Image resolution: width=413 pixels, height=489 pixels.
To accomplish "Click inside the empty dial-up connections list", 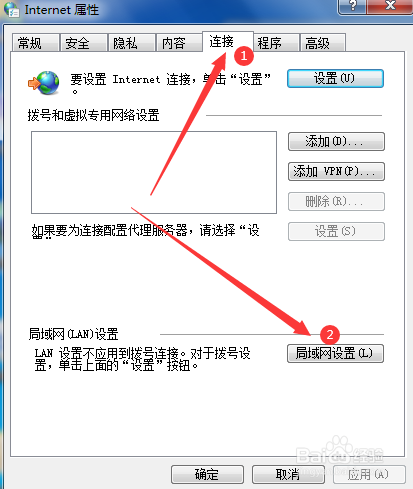I will [154, 172].
